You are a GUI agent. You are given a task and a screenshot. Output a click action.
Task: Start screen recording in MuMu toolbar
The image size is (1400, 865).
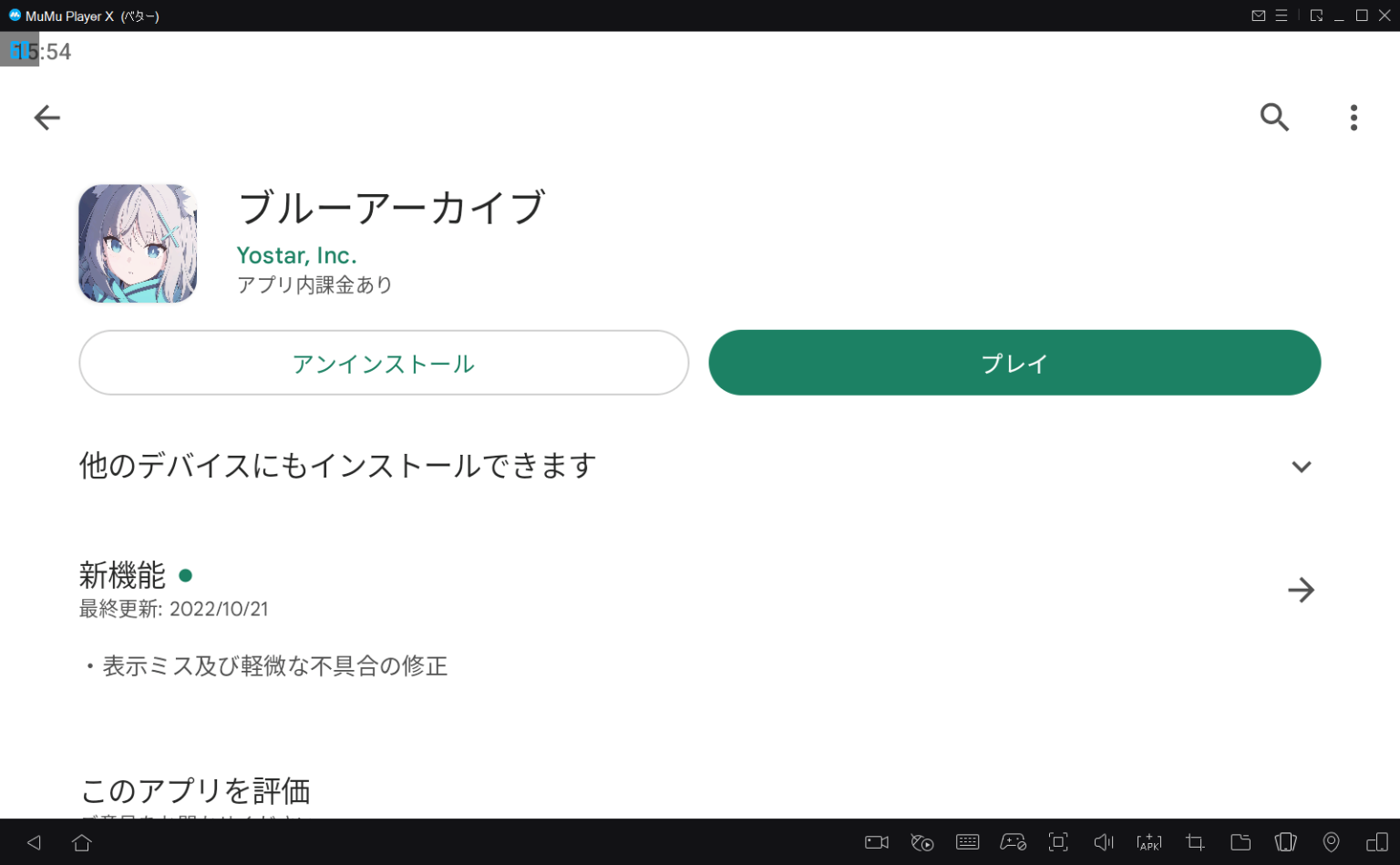click(x=875, y=841)
